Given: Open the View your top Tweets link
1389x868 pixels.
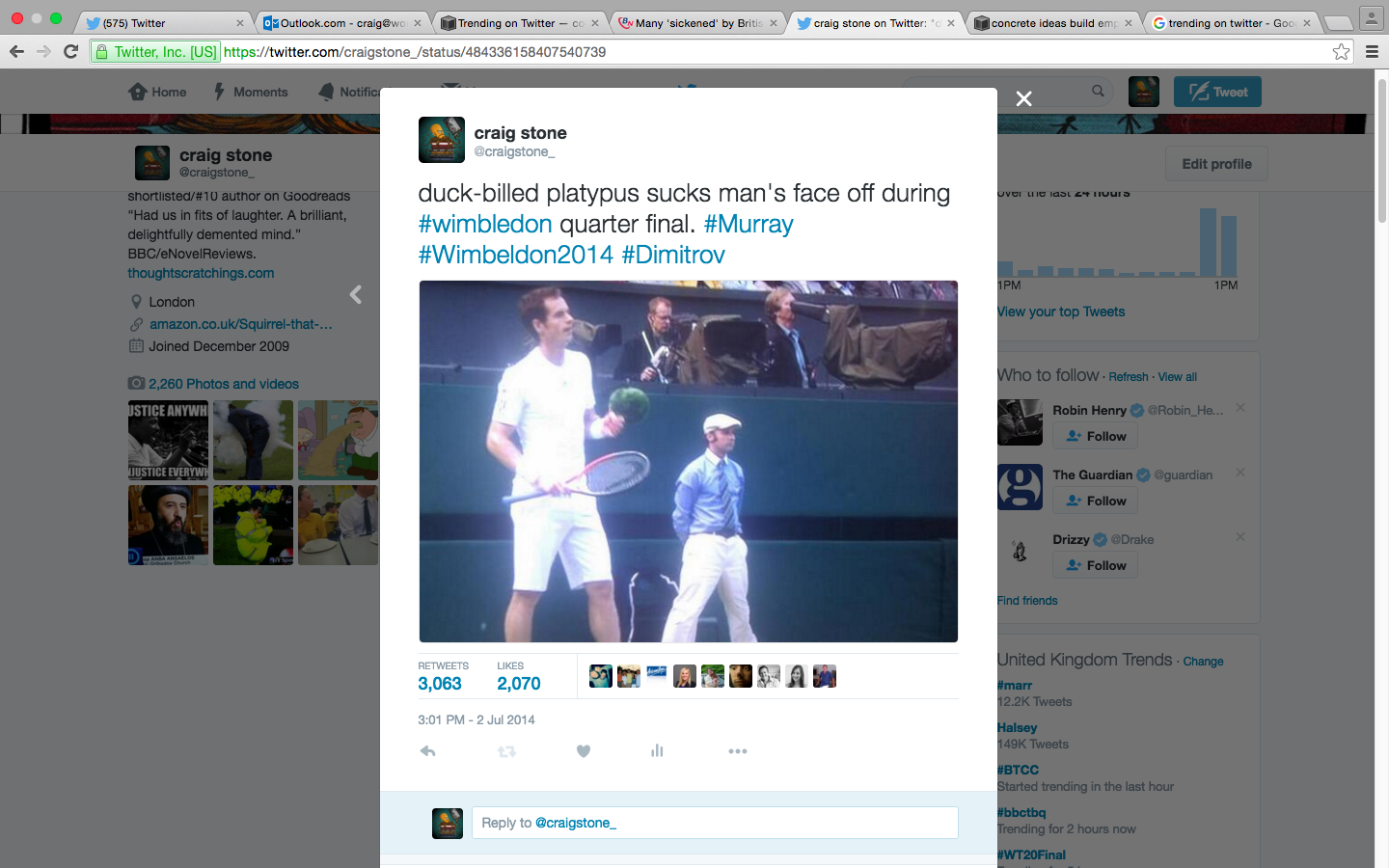Looking at the screenshot, I should [x=1061, y=312].
